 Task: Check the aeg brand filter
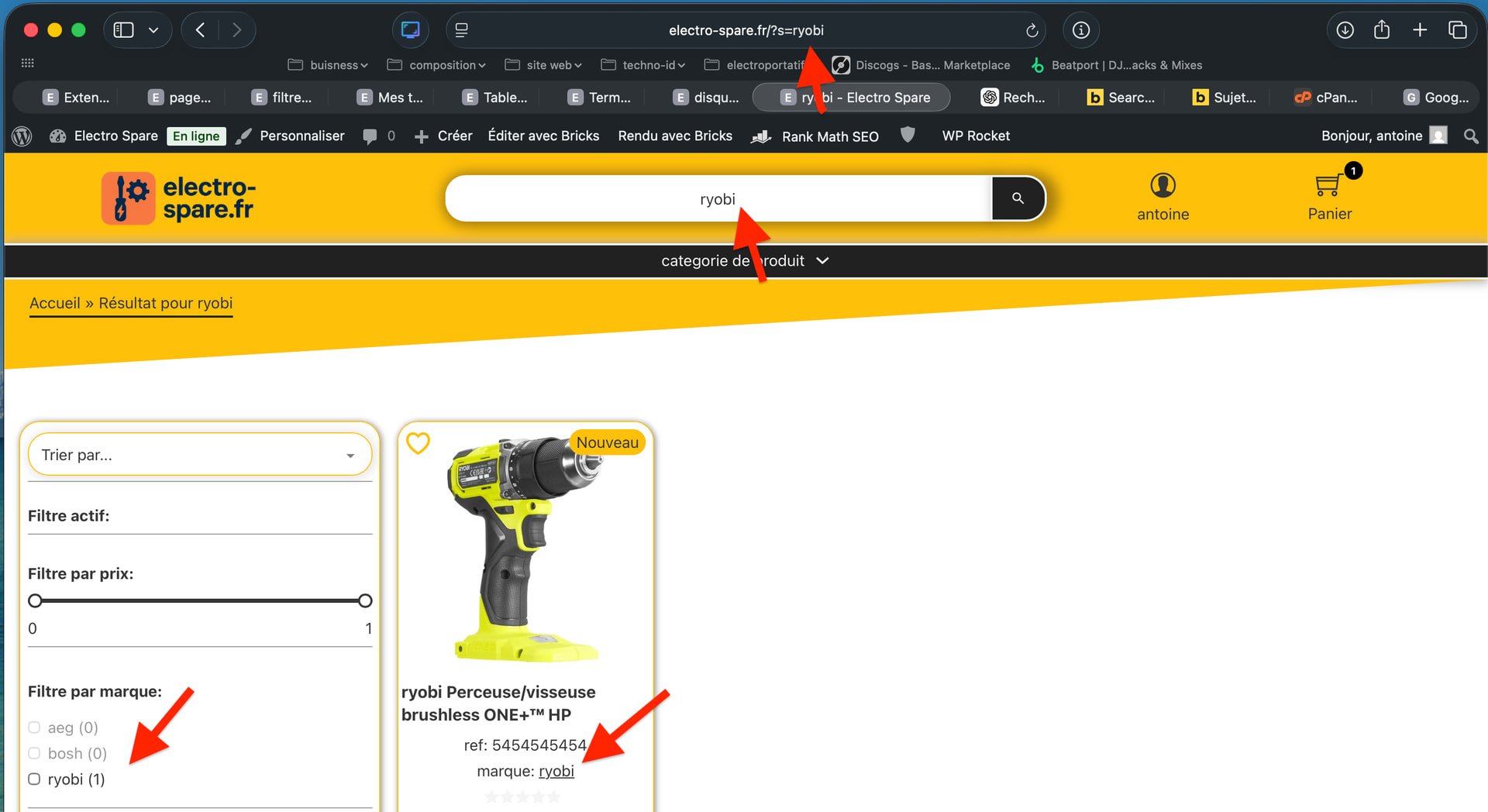34,728
